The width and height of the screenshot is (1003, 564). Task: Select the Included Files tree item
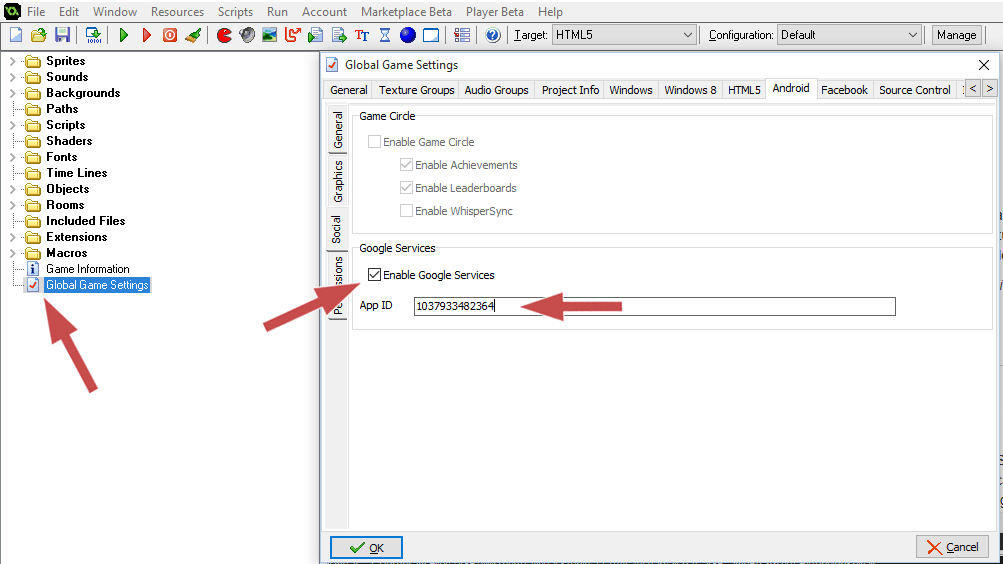pos(85,221)
